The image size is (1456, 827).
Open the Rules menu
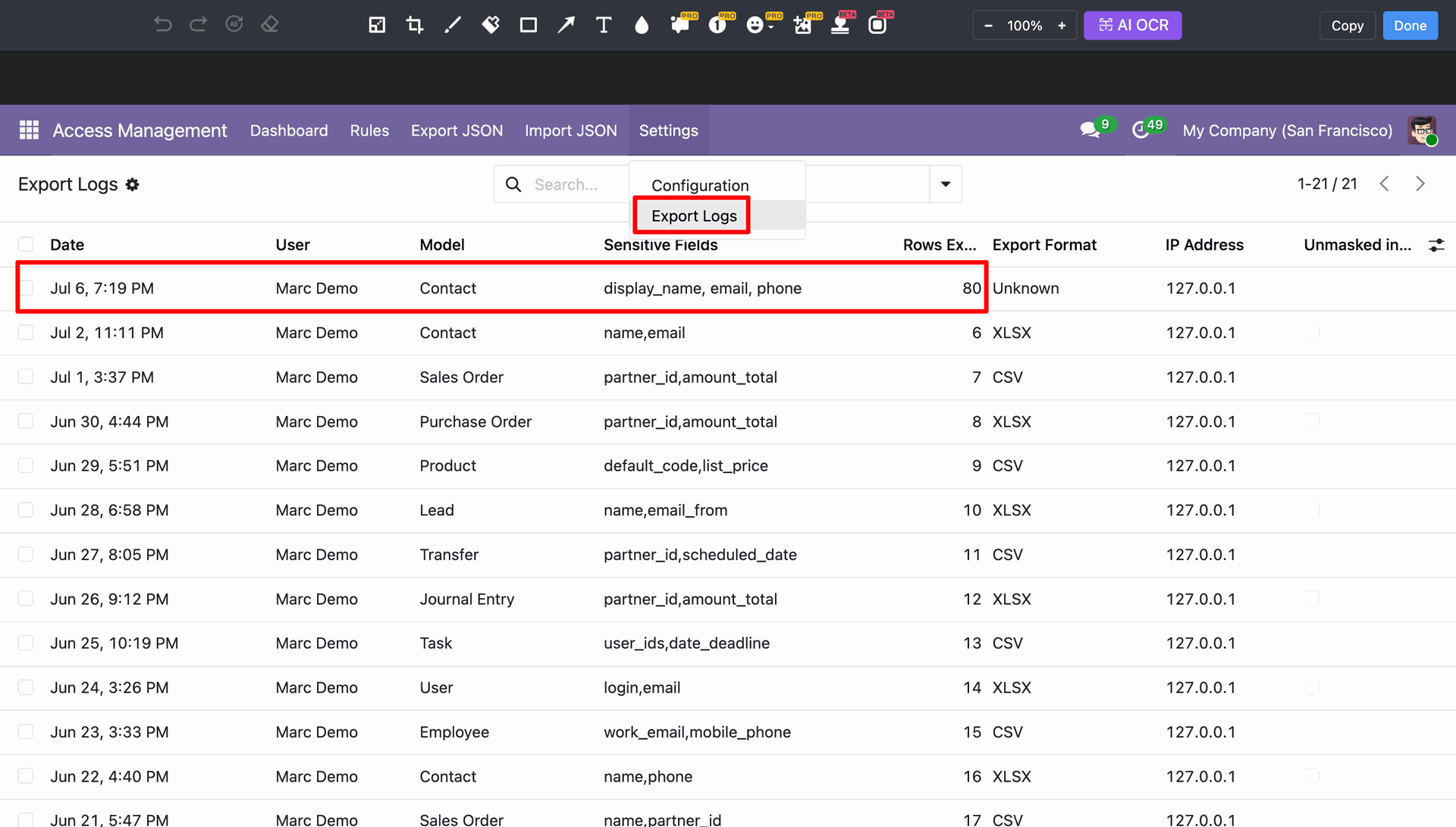pyautogui.click(x=369, y=130)
